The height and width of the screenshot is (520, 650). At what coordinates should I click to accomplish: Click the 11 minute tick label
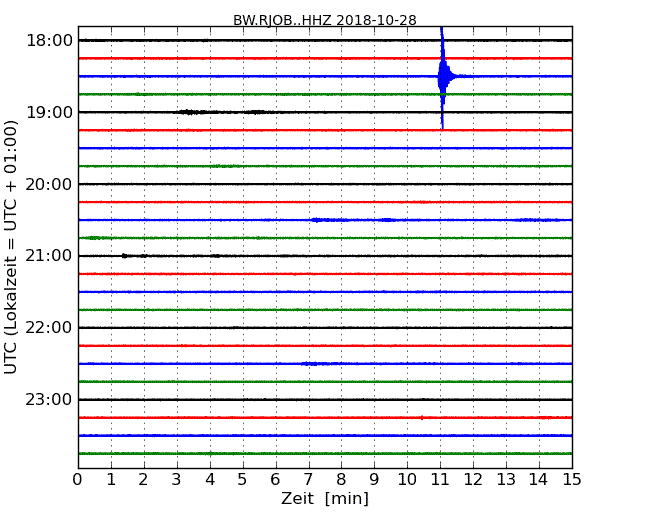(440, 480)
